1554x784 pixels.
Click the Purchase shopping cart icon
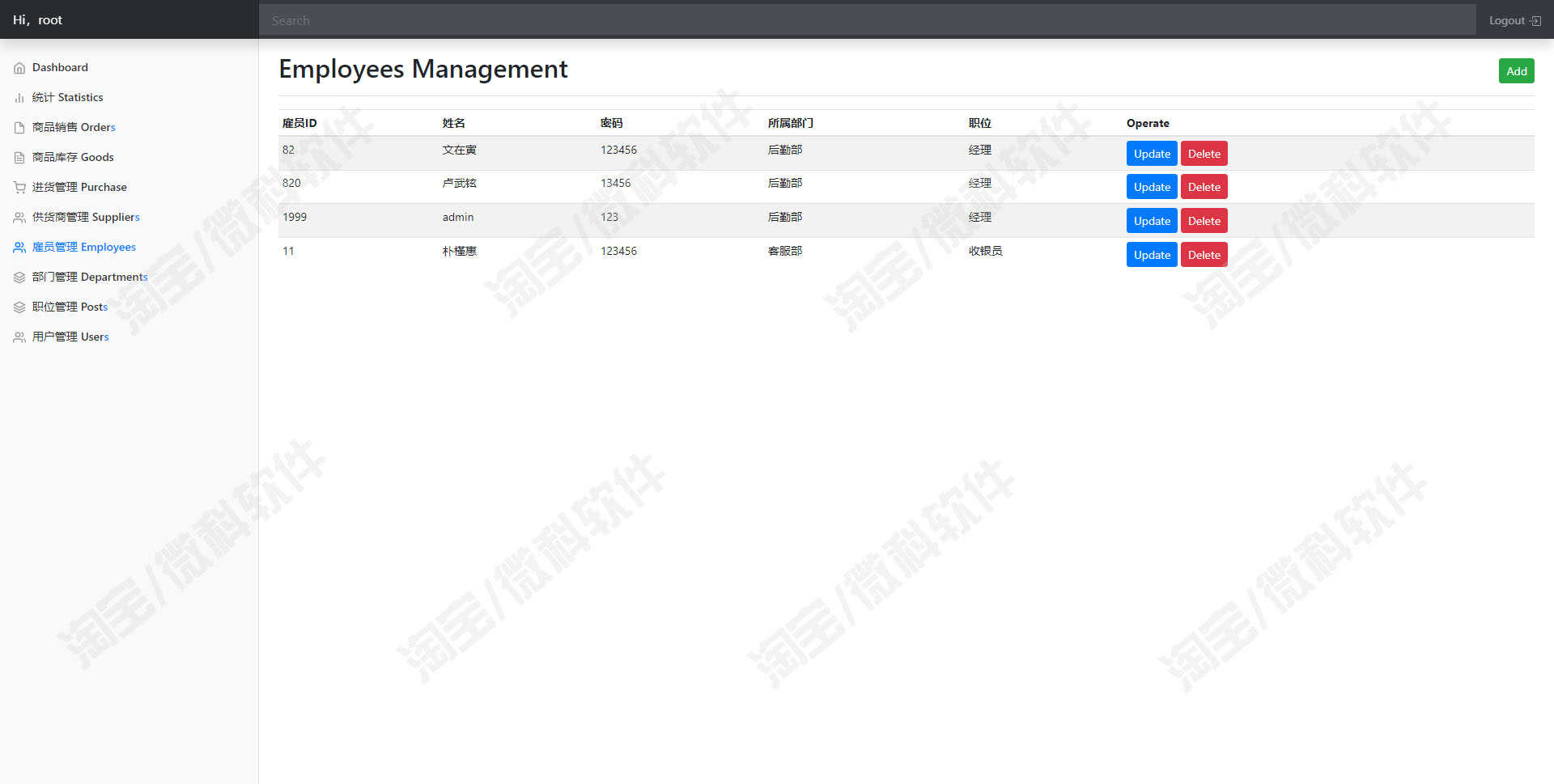tap(19, 188)
